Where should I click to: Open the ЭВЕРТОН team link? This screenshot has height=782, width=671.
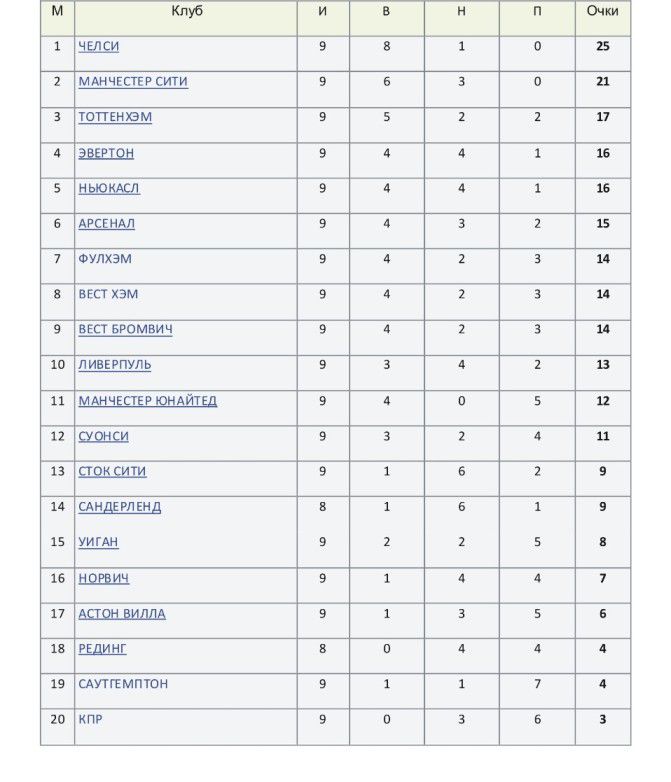point(106,153)
